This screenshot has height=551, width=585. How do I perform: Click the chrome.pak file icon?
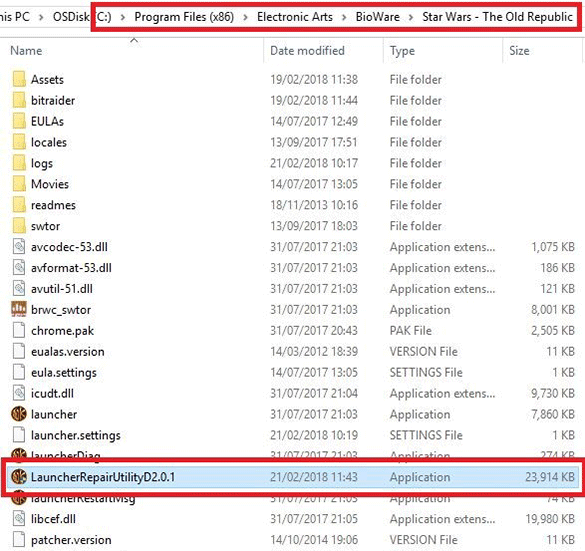click(x=19, y=330)
